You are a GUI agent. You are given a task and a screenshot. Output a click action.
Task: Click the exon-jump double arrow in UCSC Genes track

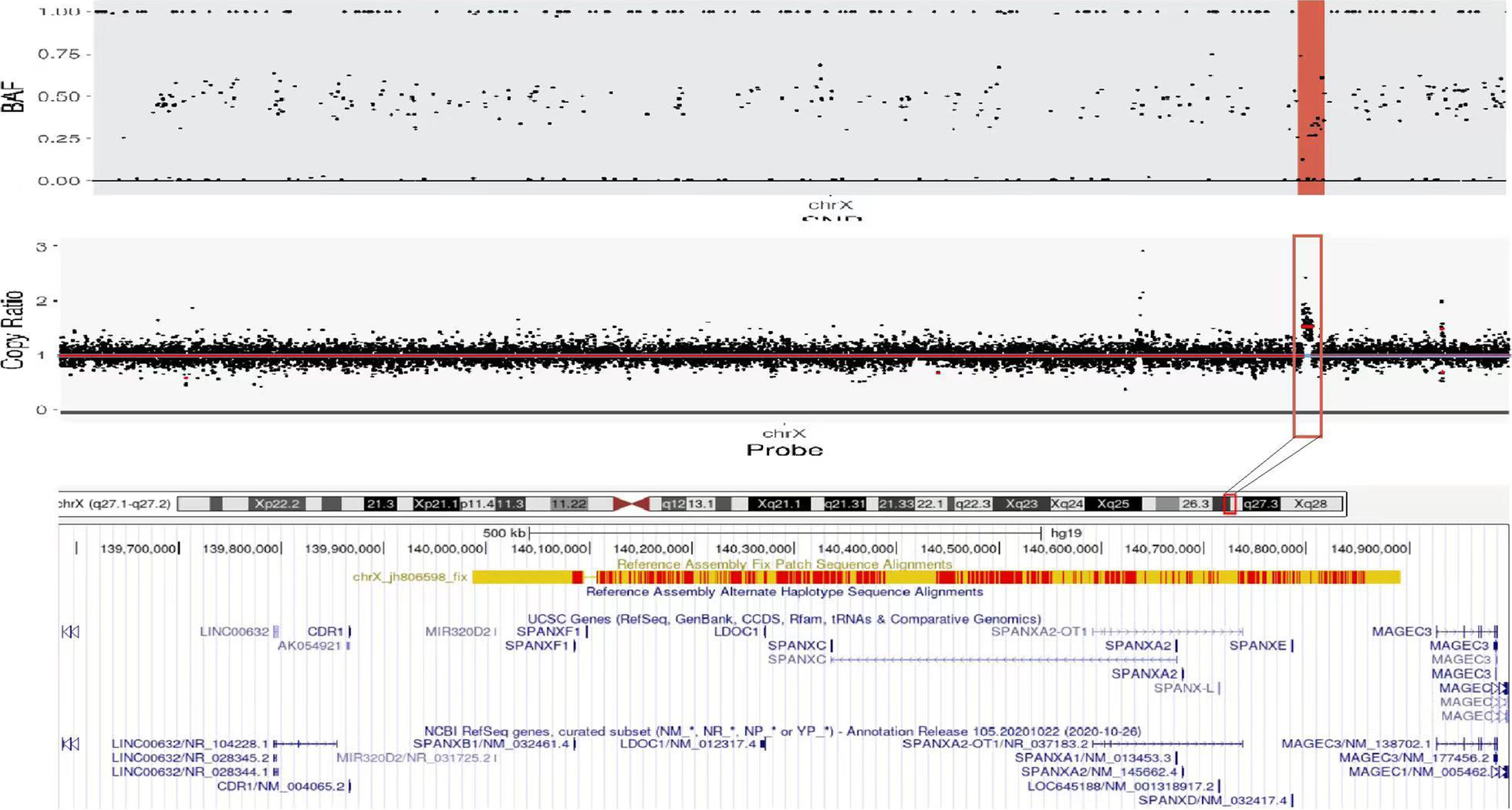70,632
